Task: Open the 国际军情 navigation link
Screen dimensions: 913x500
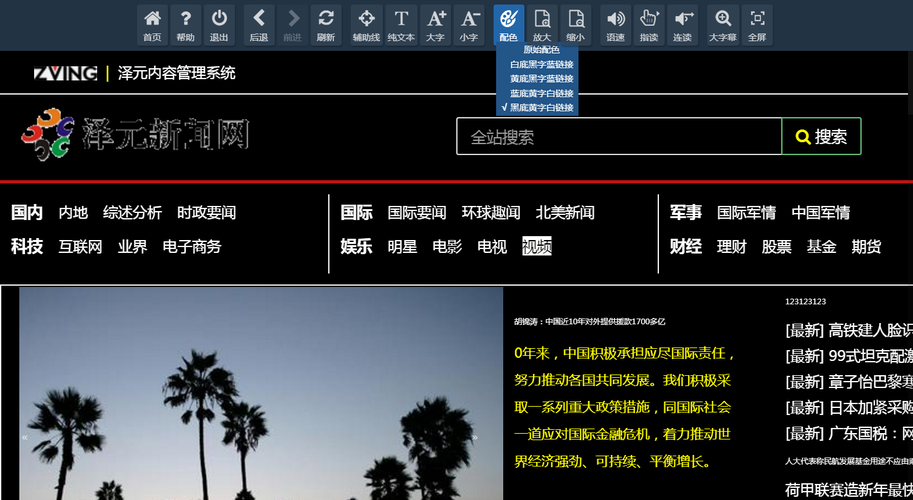Action: (x=746, y=213)
